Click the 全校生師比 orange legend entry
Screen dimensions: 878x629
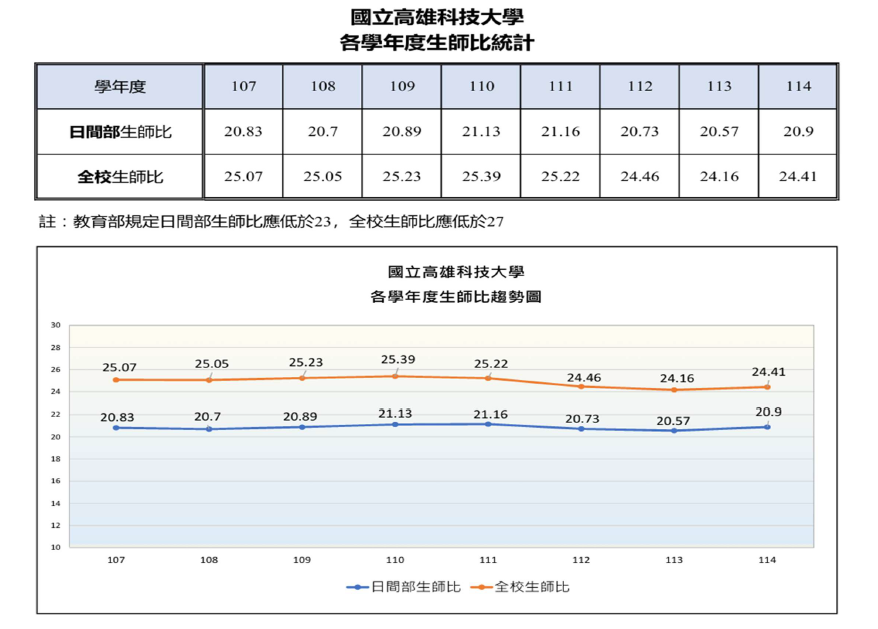click(x=520, y=587)
